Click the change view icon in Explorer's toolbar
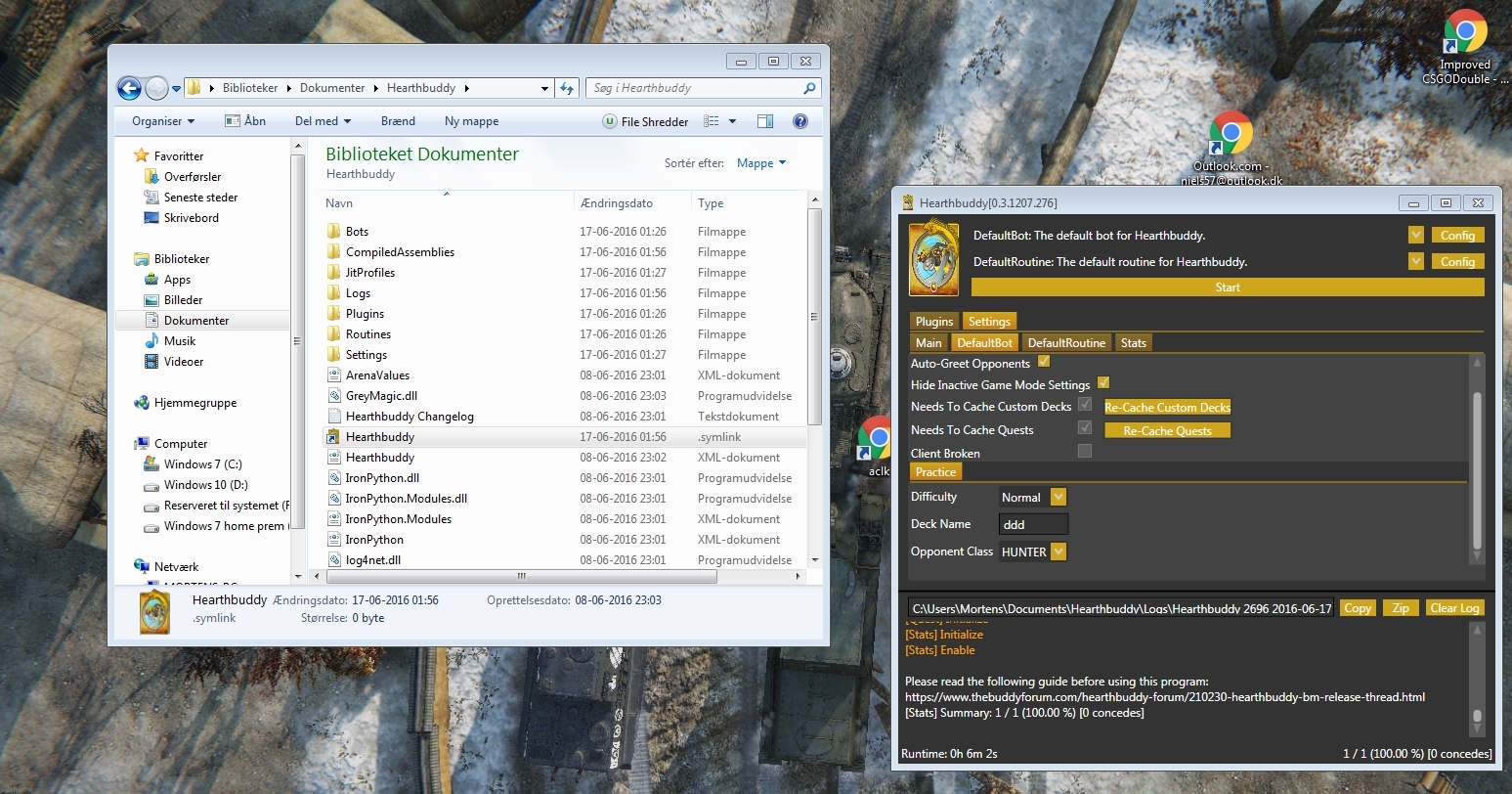1512x794 pixels. click(x=712, y=121)
